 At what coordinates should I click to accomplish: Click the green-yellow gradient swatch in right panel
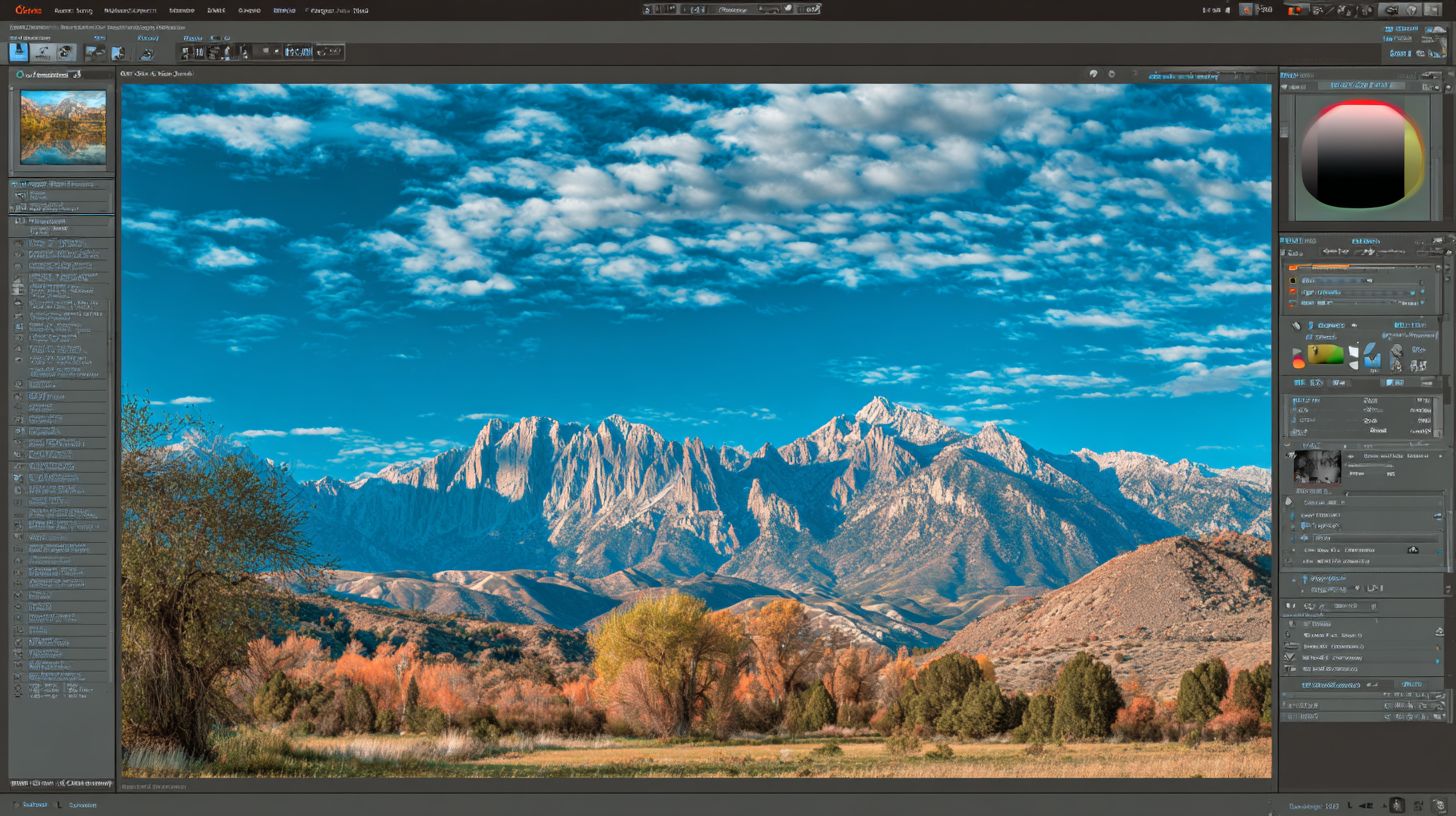1325,354
